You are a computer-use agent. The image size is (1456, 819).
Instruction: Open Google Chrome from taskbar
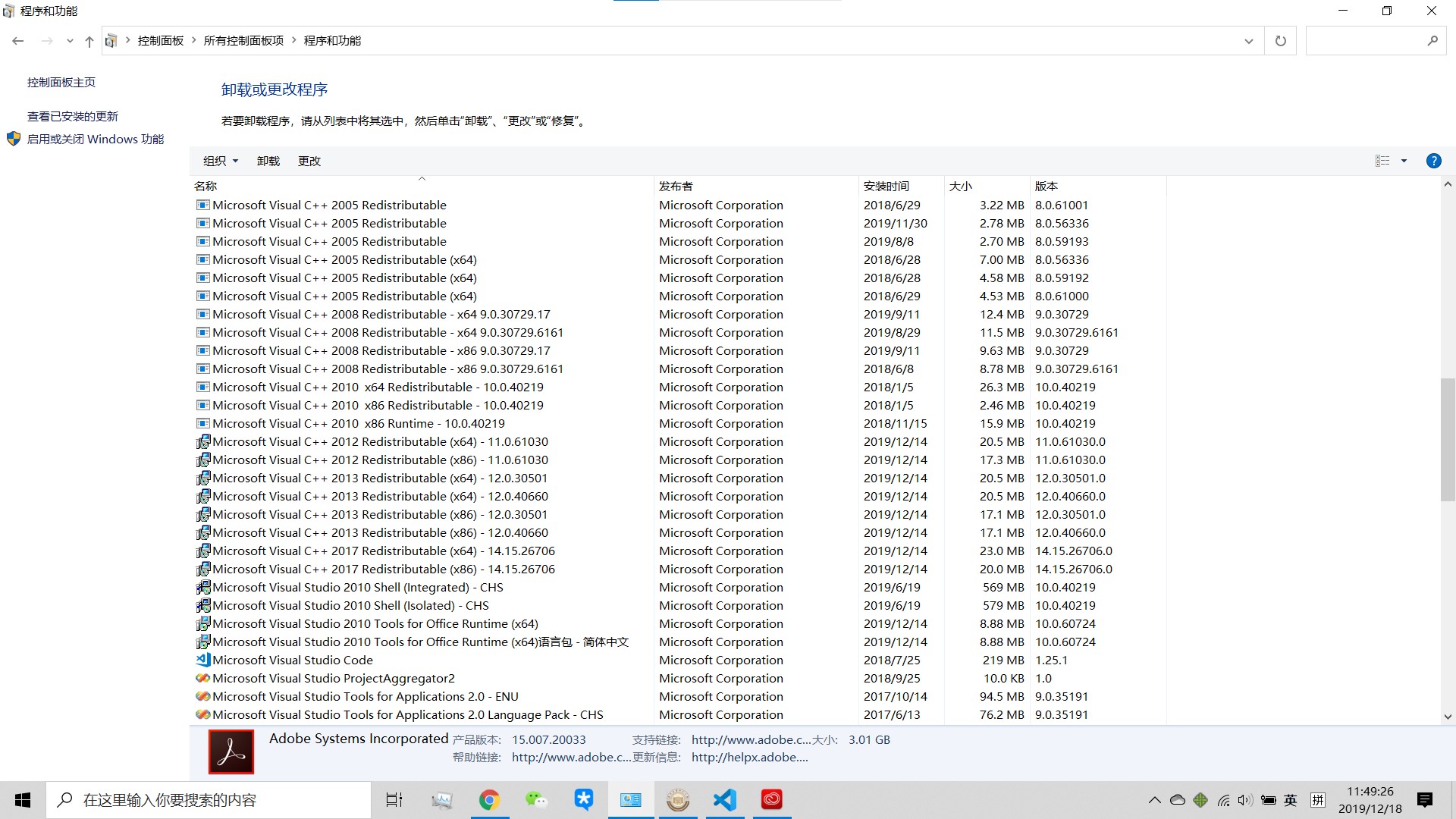coord(489,800)
